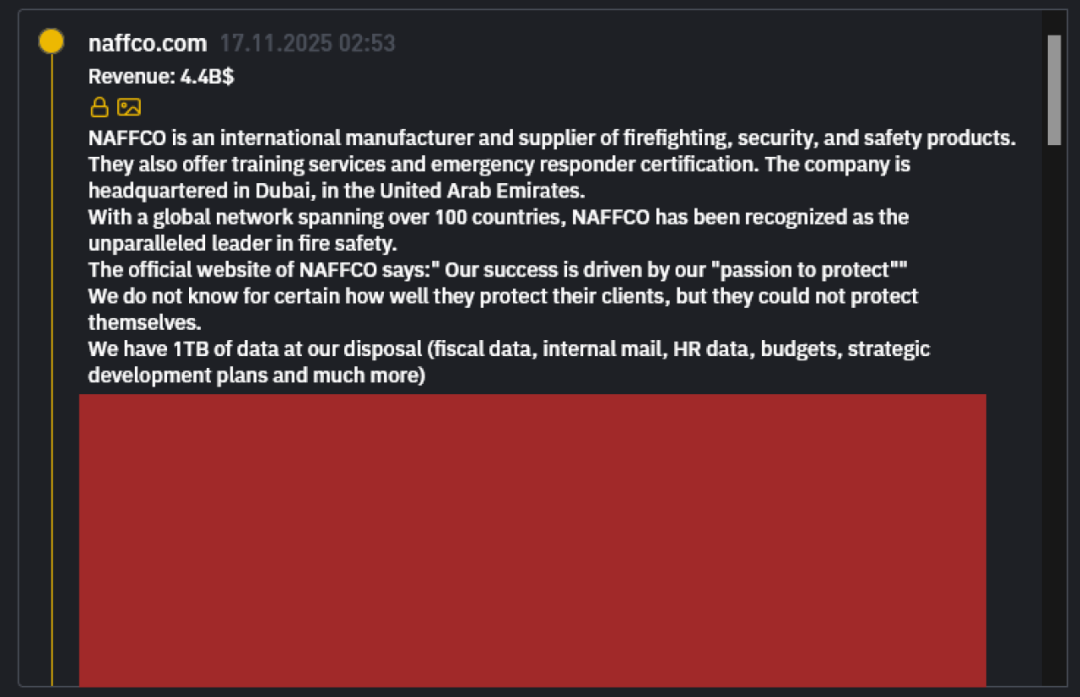Click the Revenue: 4.4B$ line
This screenshot has width=1080, height=697.
pyautogui.click(x=161, y=76)
